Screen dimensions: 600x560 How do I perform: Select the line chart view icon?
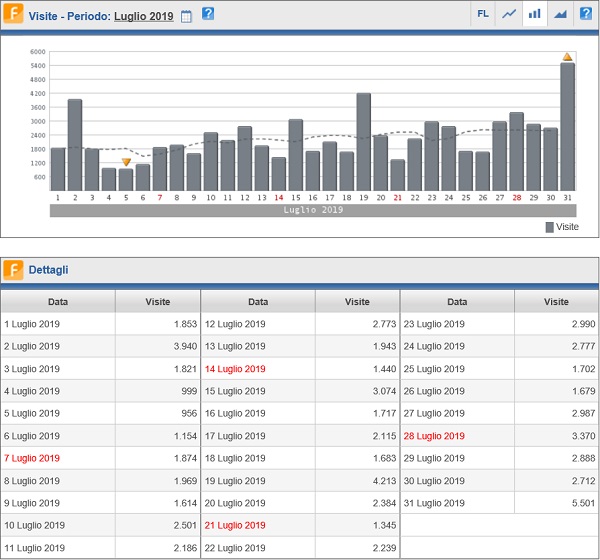(x=509, y=14)
